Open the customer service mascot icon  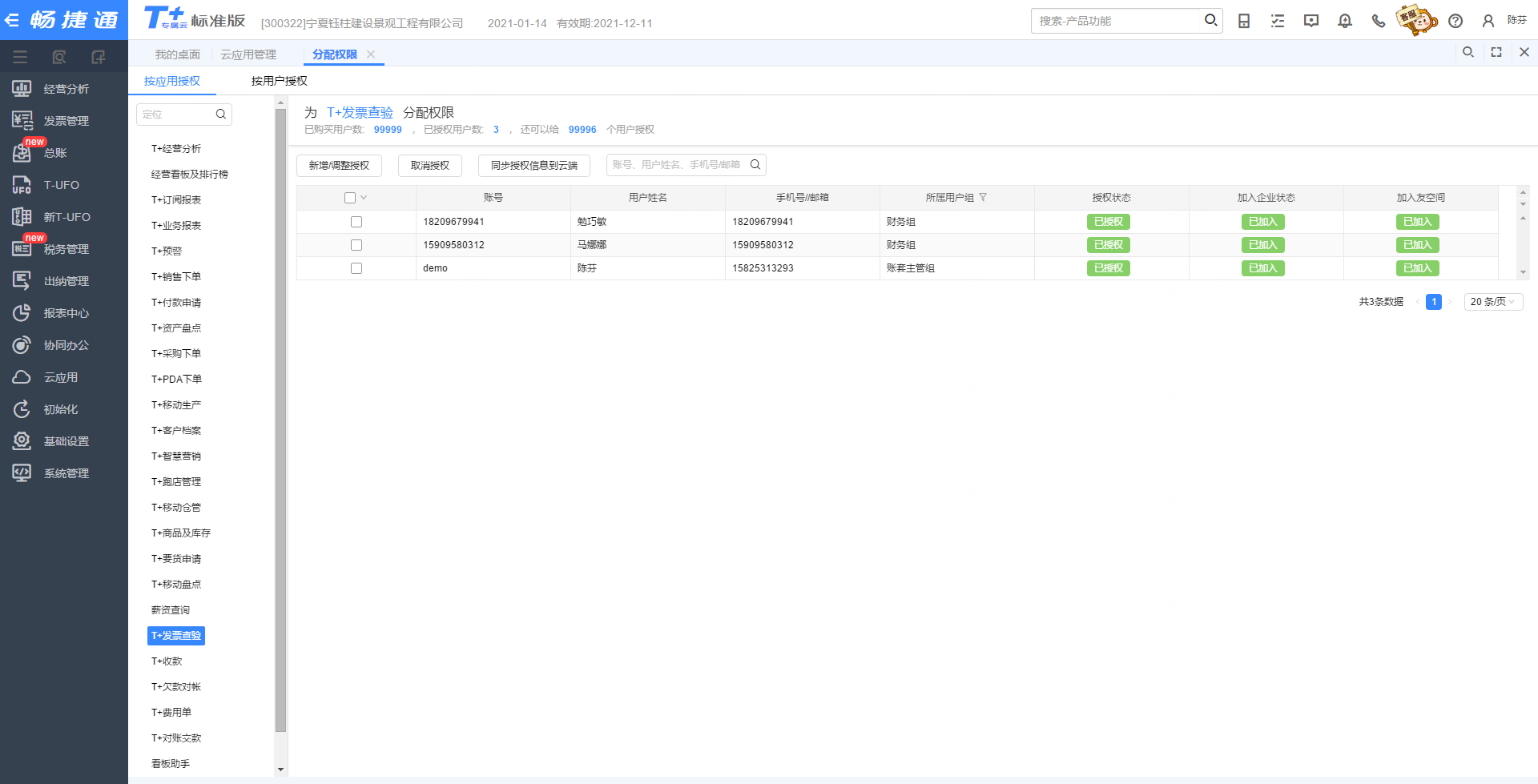(1416, 19)
